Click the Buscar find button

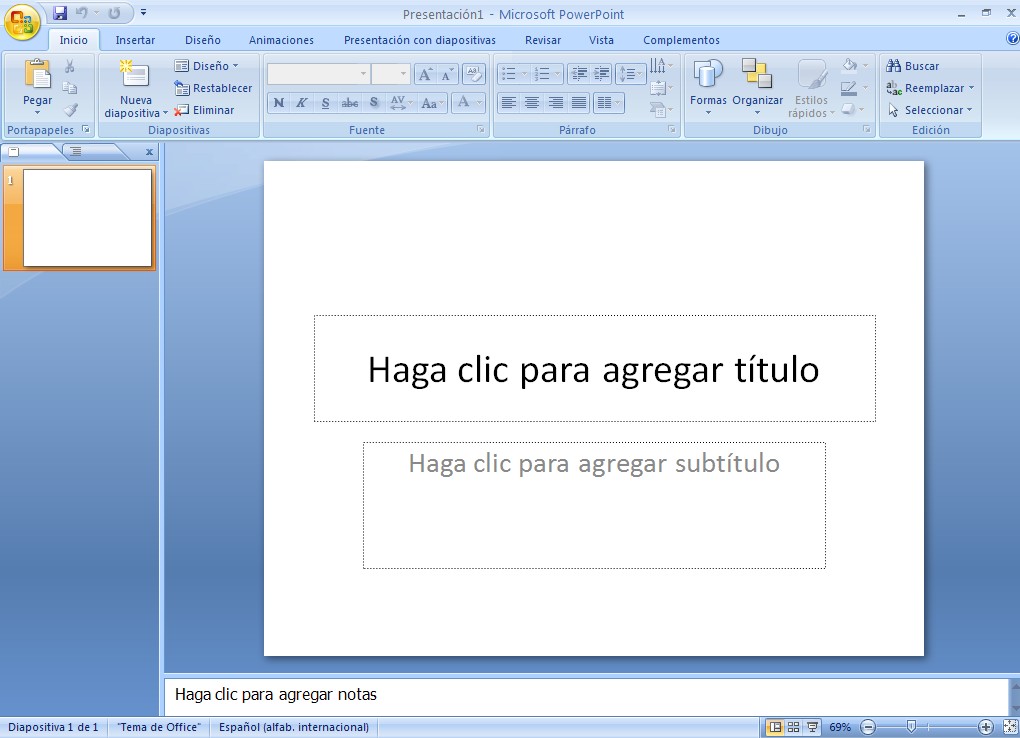pos(913,66)
